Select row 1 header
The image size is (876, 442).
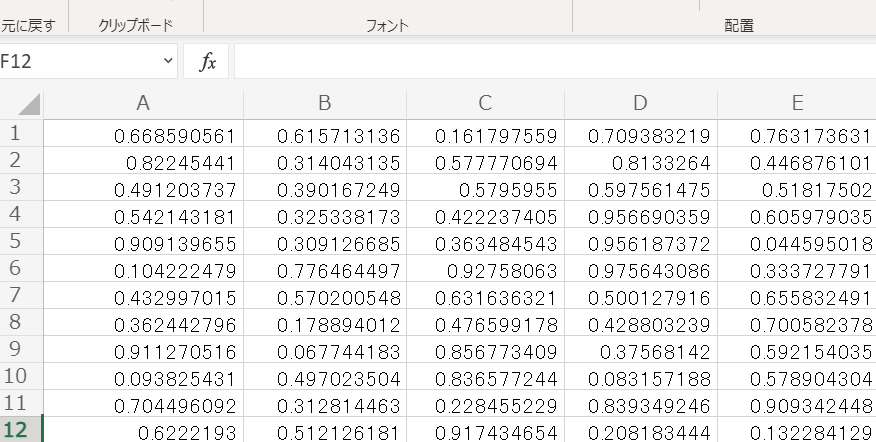[21, 133]
